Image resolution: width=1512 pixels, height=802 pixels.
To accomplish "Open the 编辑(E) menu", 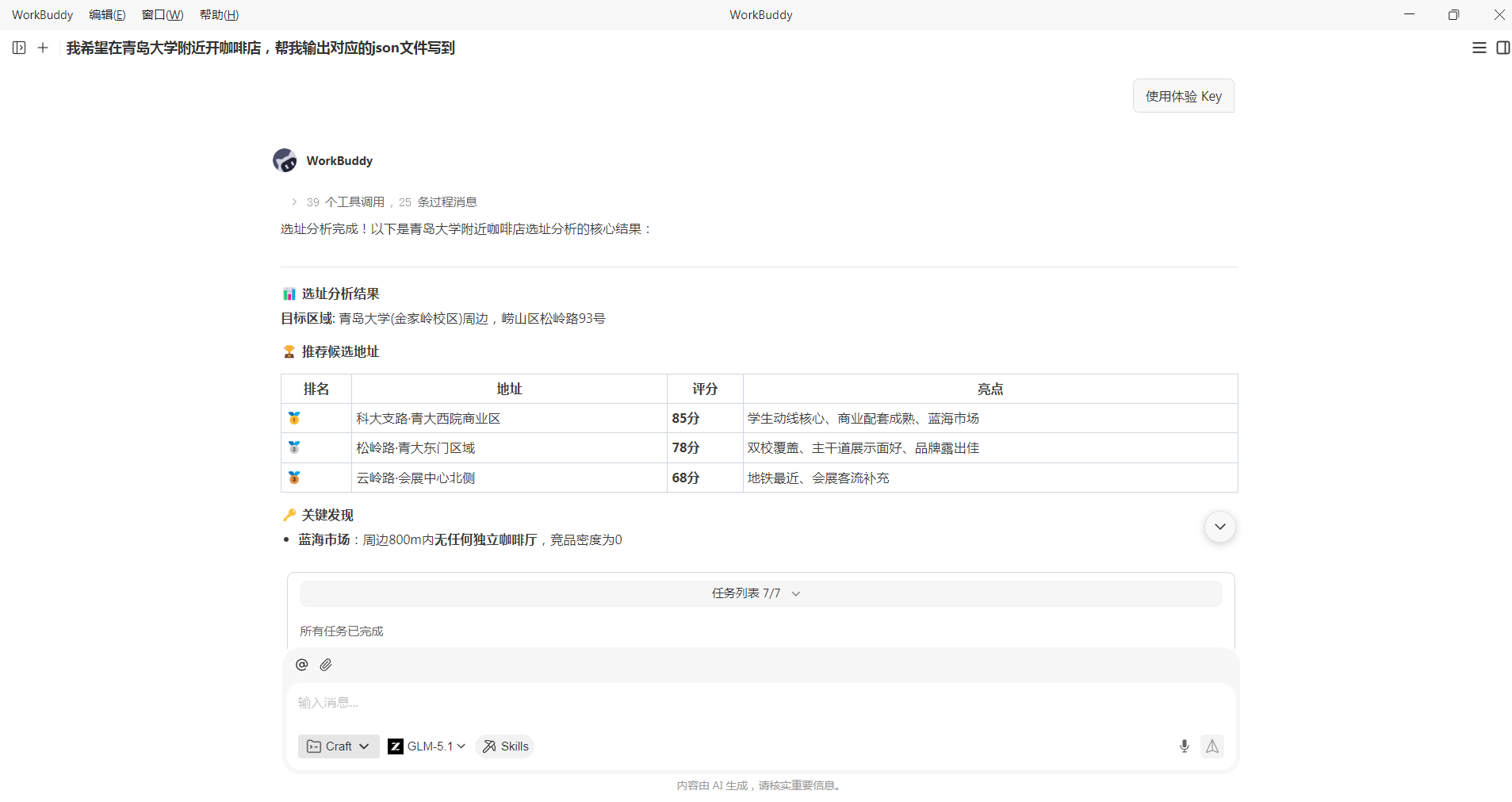I will (x=107, y=15).
